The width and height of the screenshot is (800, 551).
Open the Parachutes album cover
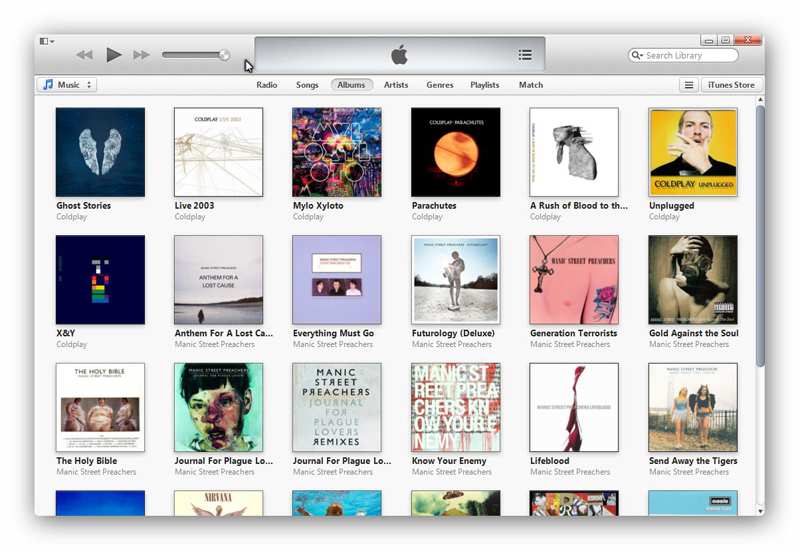pos(456,152)
